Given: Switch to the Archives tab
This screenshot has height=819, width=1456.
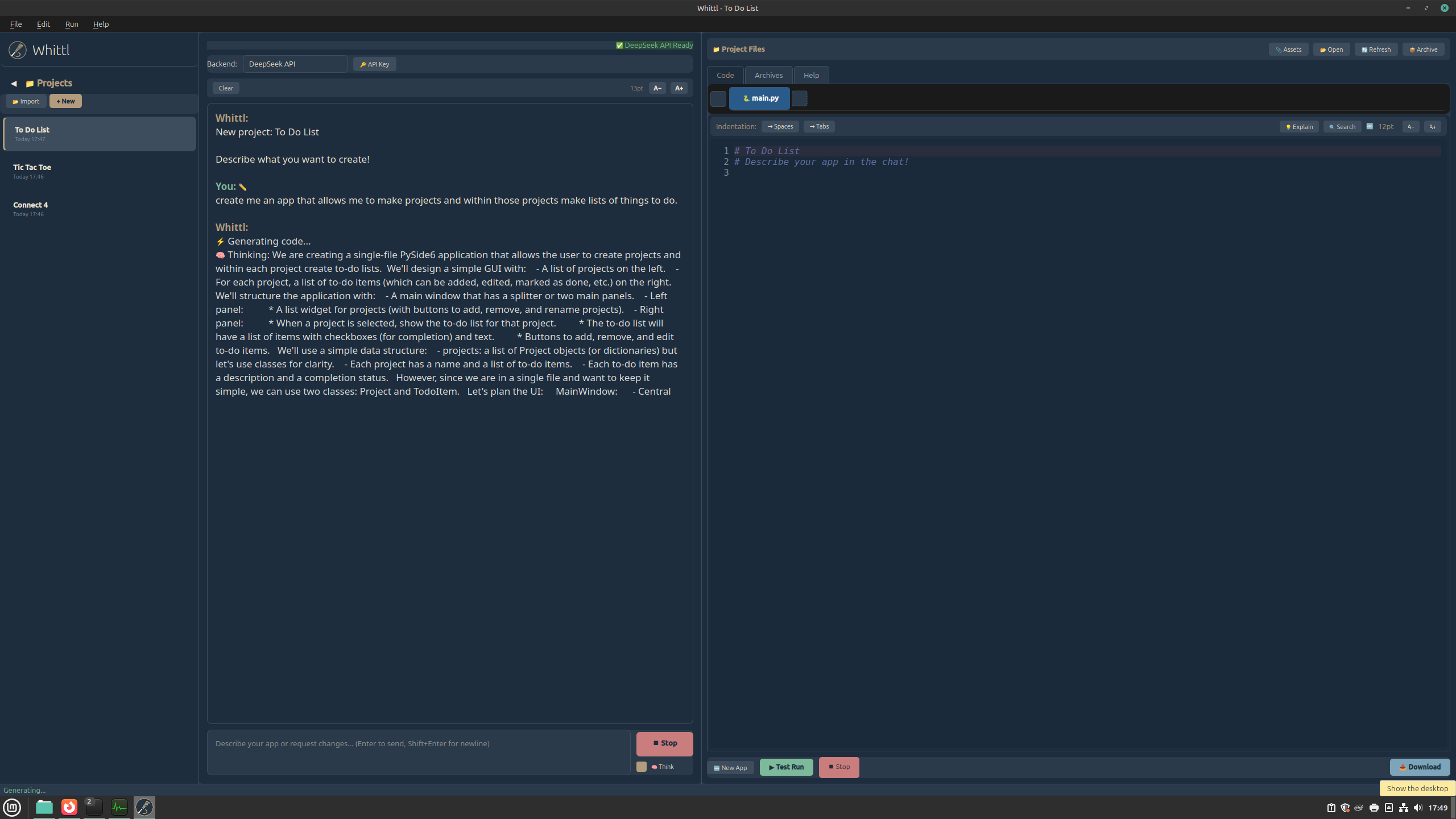Looking at the screenshot, I should pyautogui.click(x=768, y=75).
